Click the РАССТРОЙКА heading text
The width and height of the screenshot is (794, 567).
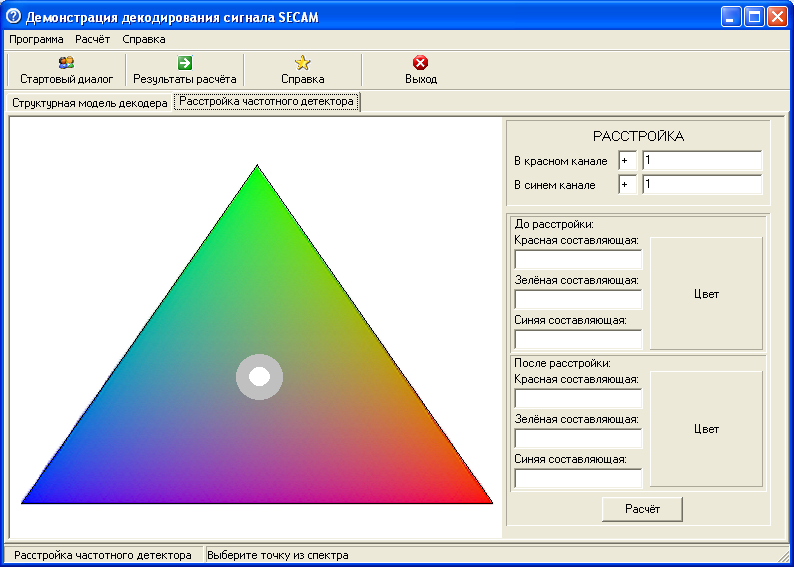pos(639,136)
